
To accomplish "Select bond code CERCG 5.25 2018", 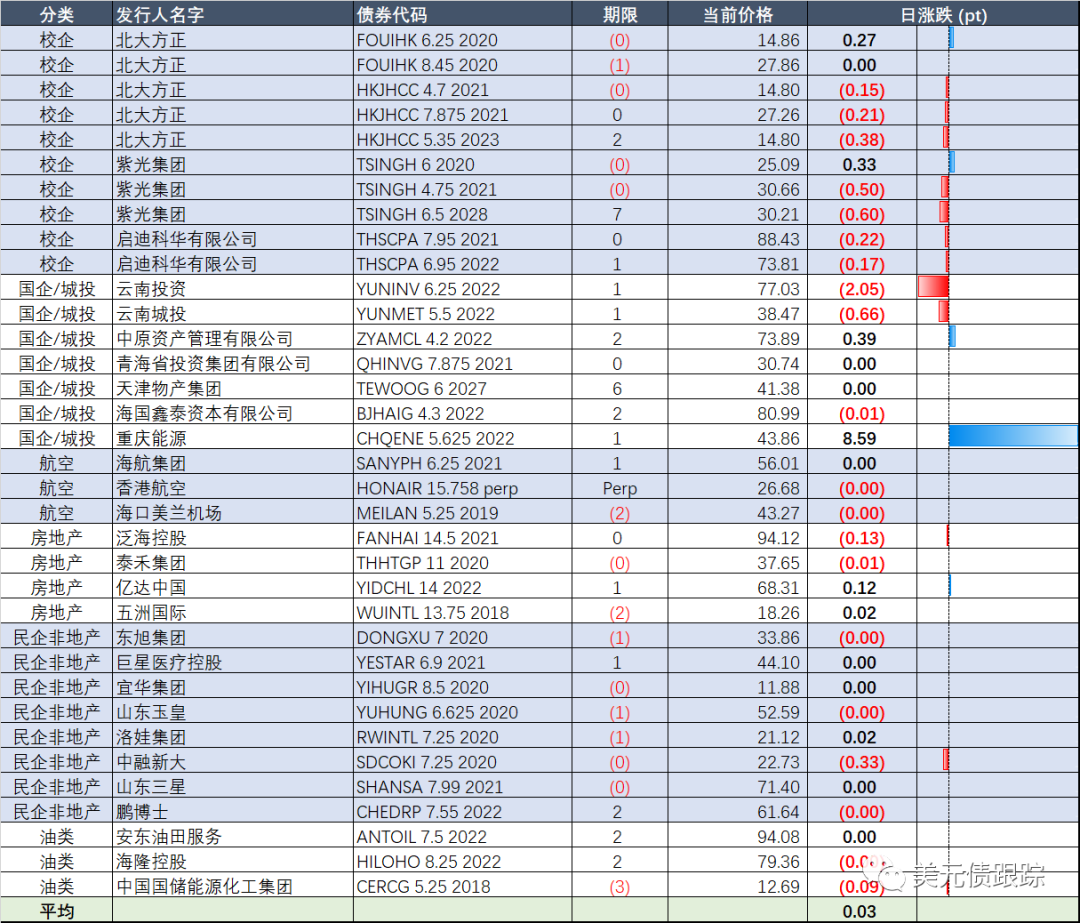I will pos(423,886).
